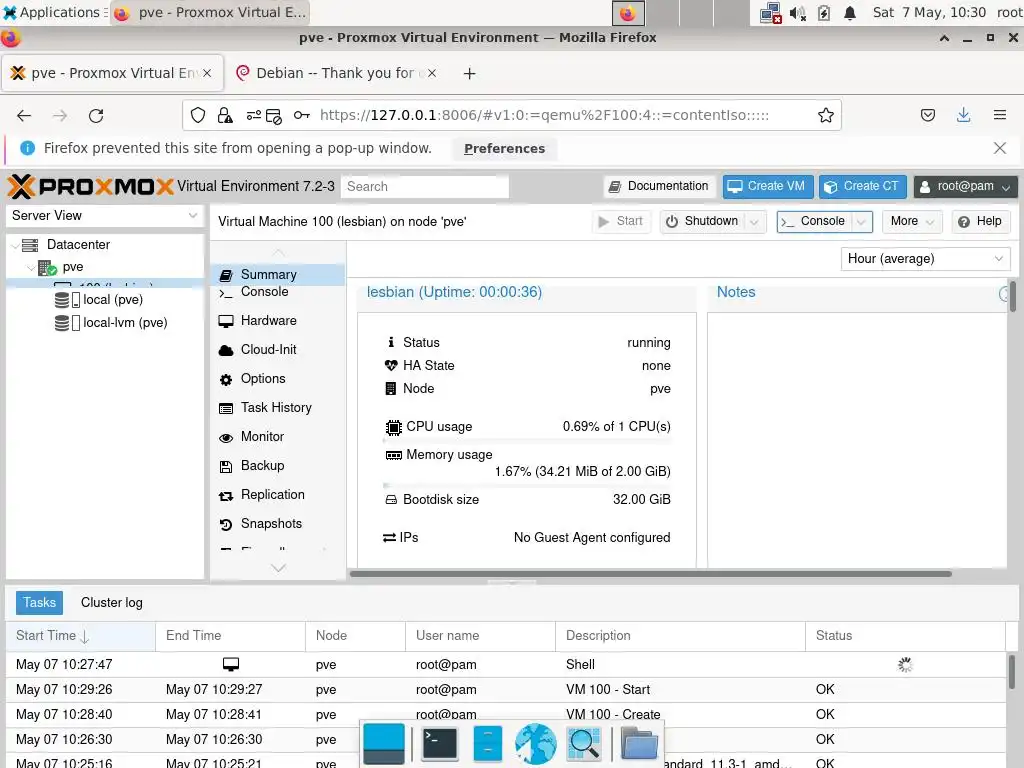1024x768 pixels.
Task: Reload the current page
Action: click(96, 116)
